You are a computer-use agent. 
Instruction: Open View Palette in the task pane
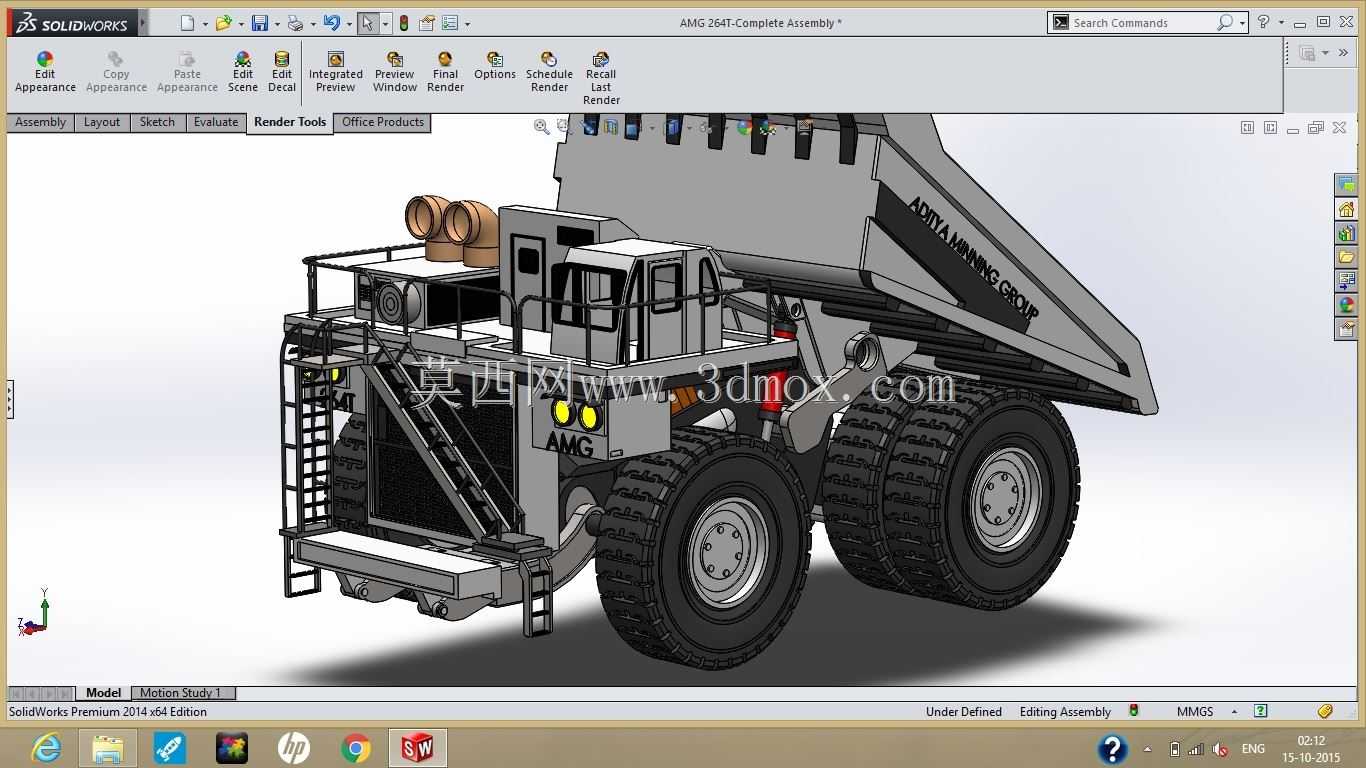click(1347, 281)
